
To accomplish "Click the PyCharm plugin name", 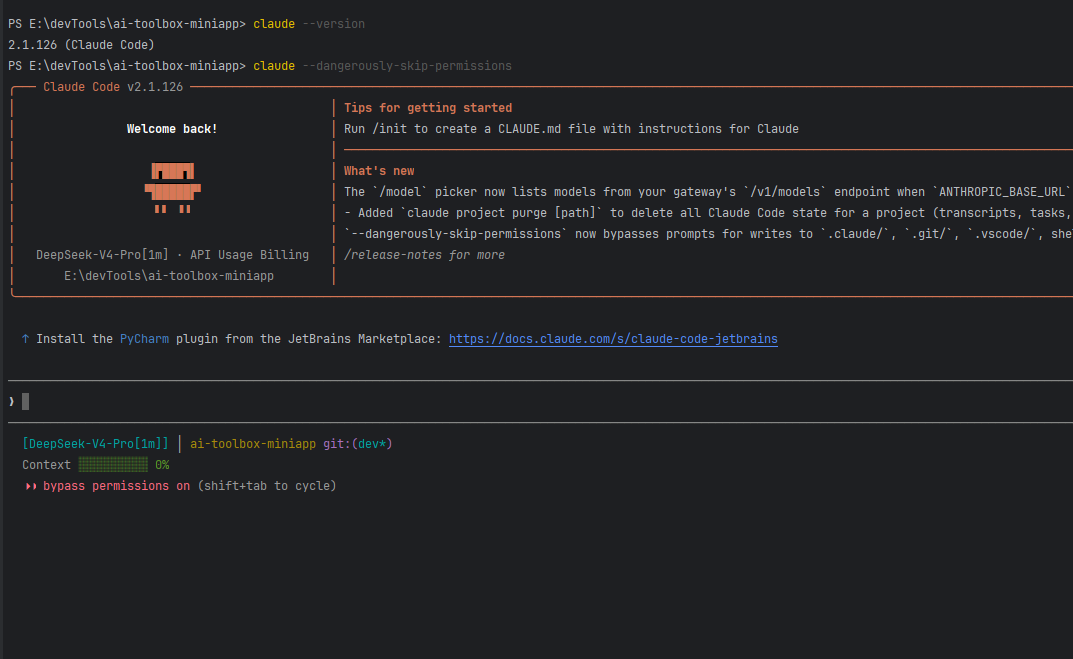I will [144, 339].
